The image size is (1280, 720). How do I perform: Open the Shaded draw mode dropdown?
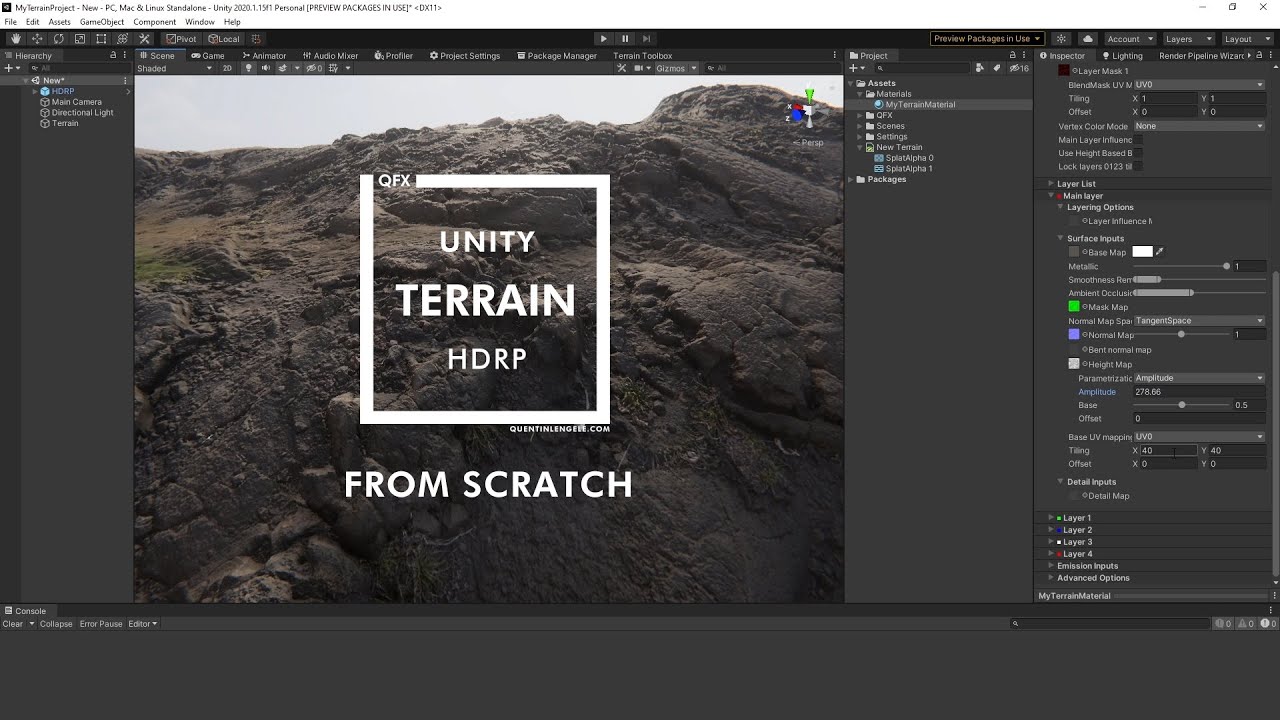(x=176, y=68)
